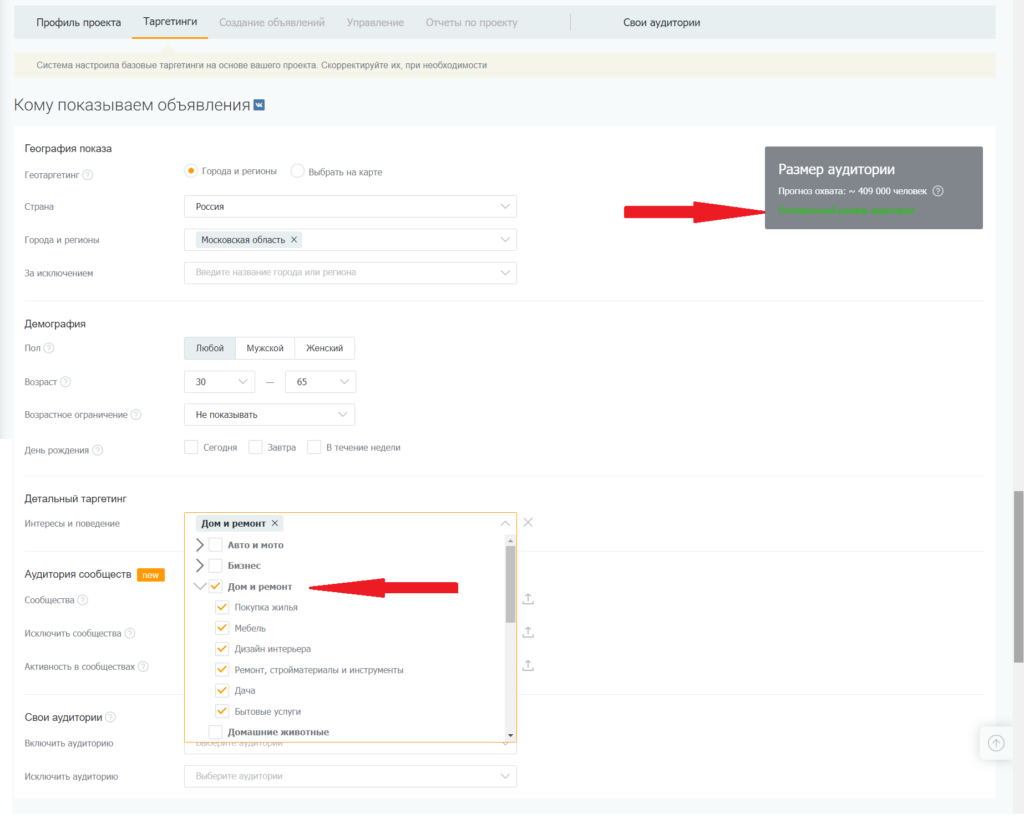Open the Свои аудитории tab

click(x=662, y=22)
